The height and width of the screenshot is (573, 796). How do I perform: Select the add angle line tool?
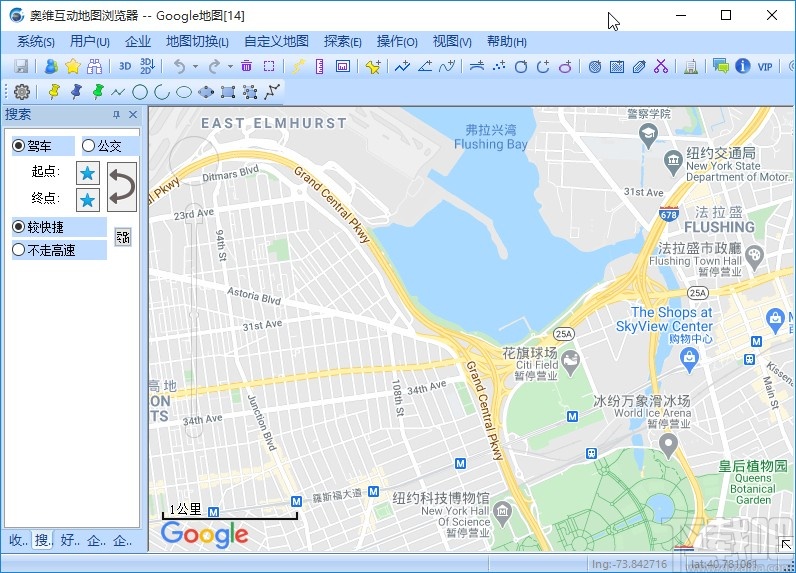click(x=425, y=66)
